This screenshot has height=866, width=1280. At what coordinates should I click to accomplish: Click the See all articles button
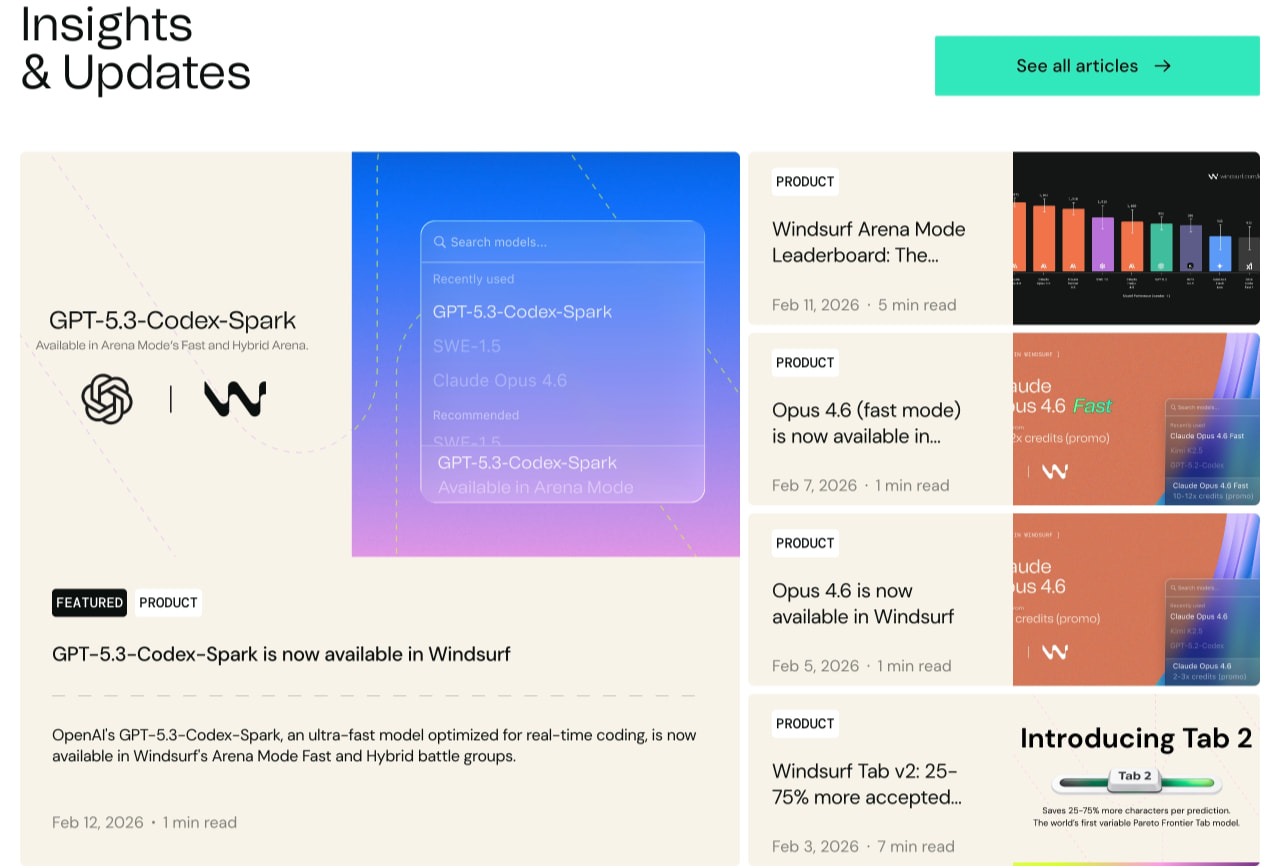1097,66
